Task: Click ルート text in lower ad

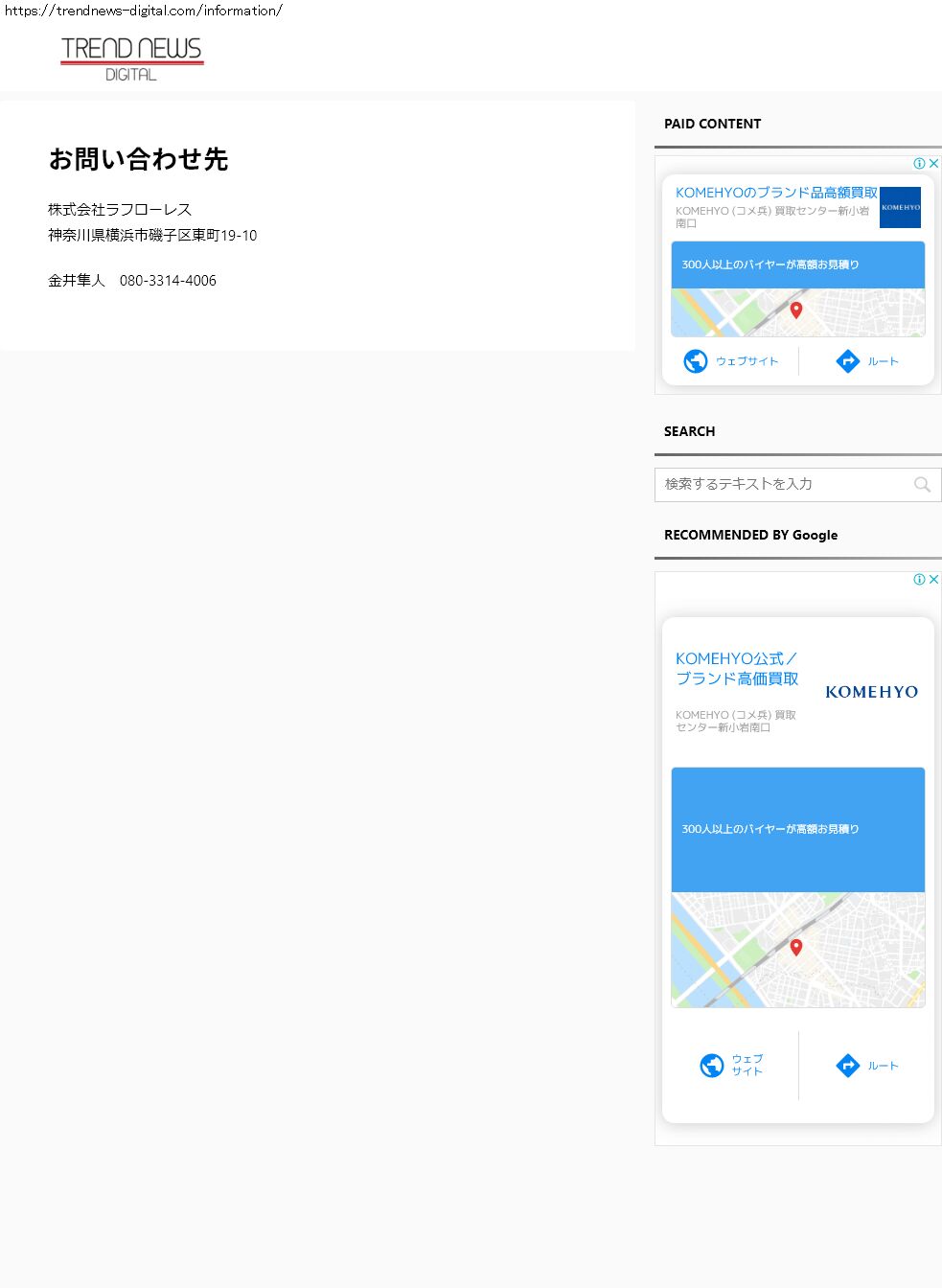Action: click(x=883, y=1066)
